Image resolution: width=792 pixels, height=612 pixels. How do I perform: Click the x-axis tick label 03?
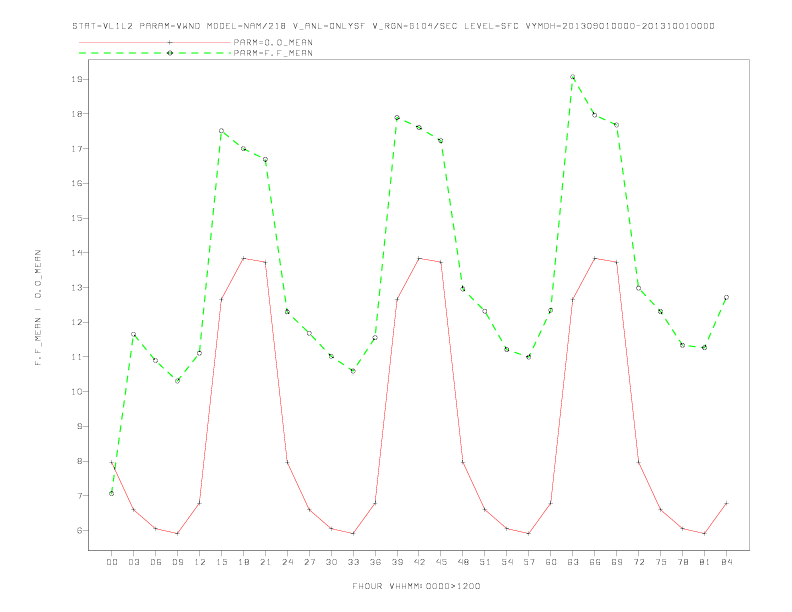(134, 562)
